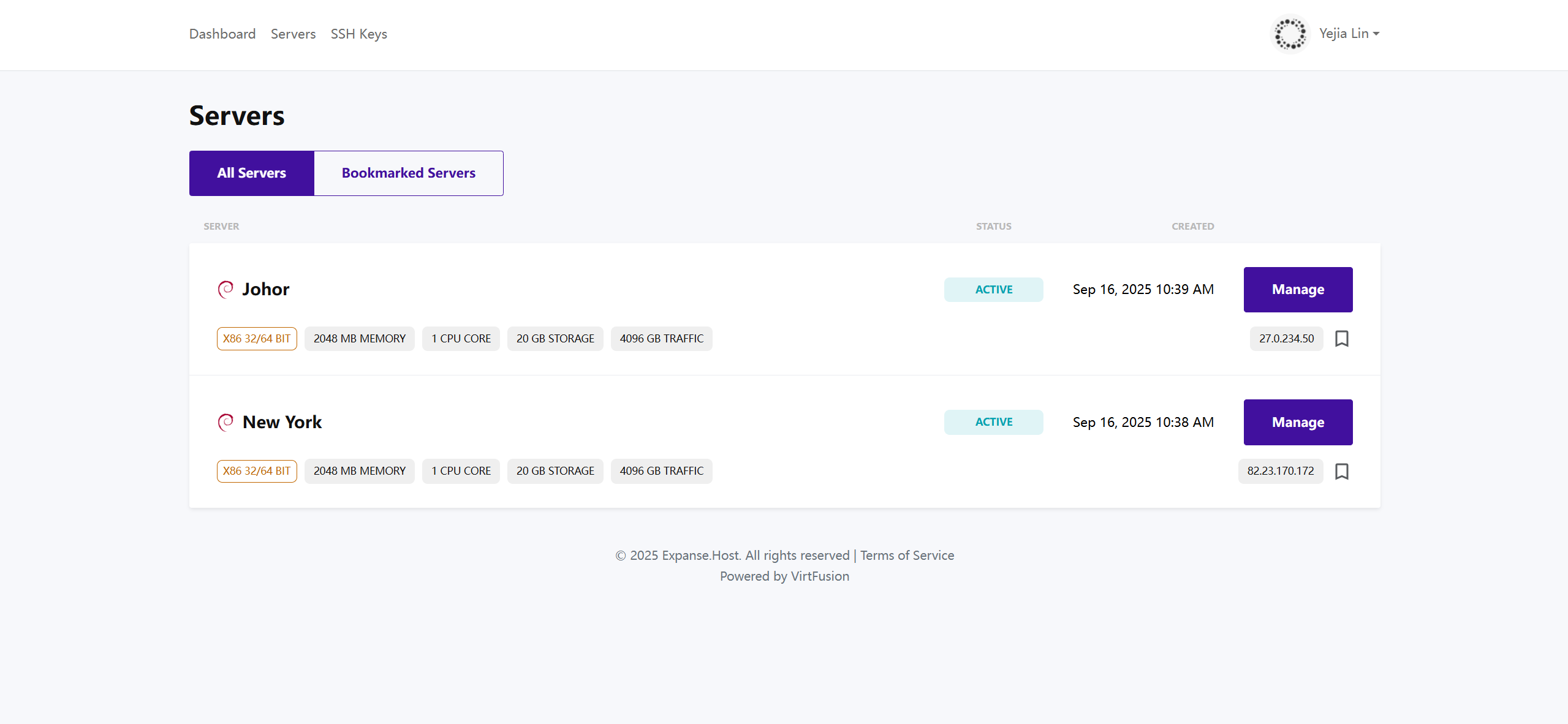1568x724 pixels.
Task: Click New York's 4096 GB TRAFFIC tag
Action: (662, 471)
